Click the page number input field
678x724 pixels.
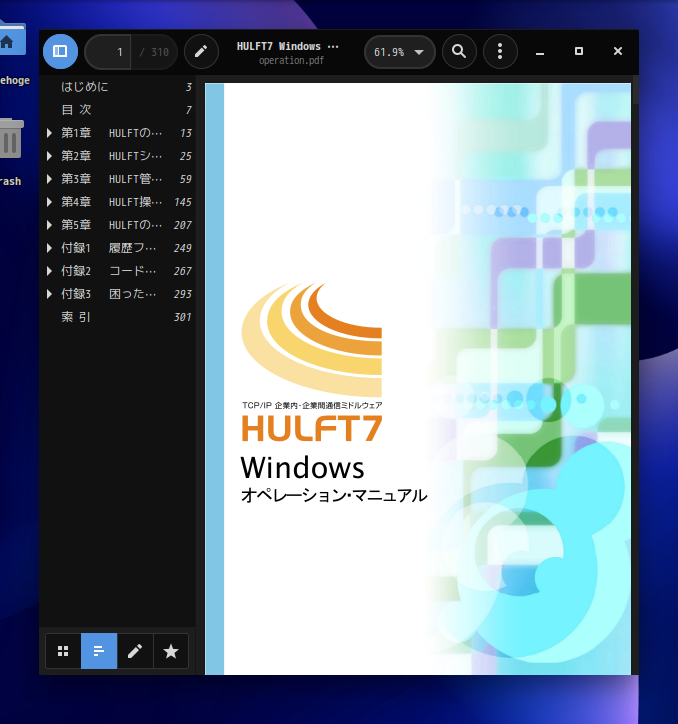pyautogui.click(x=108, y=52)
